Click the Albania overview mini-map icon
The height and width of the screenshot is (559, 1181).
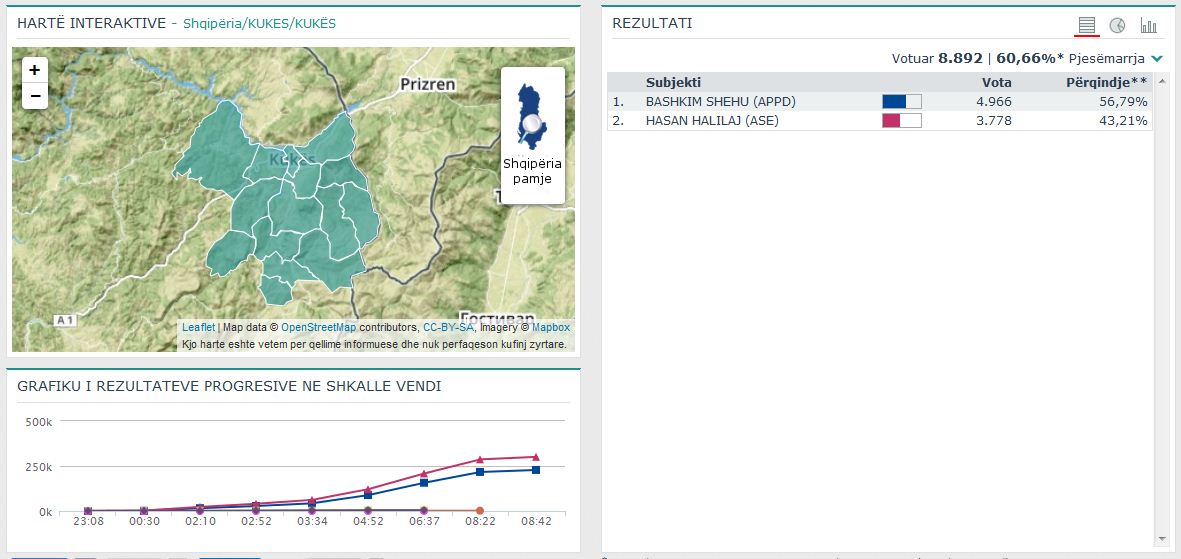tap(532, 118)
